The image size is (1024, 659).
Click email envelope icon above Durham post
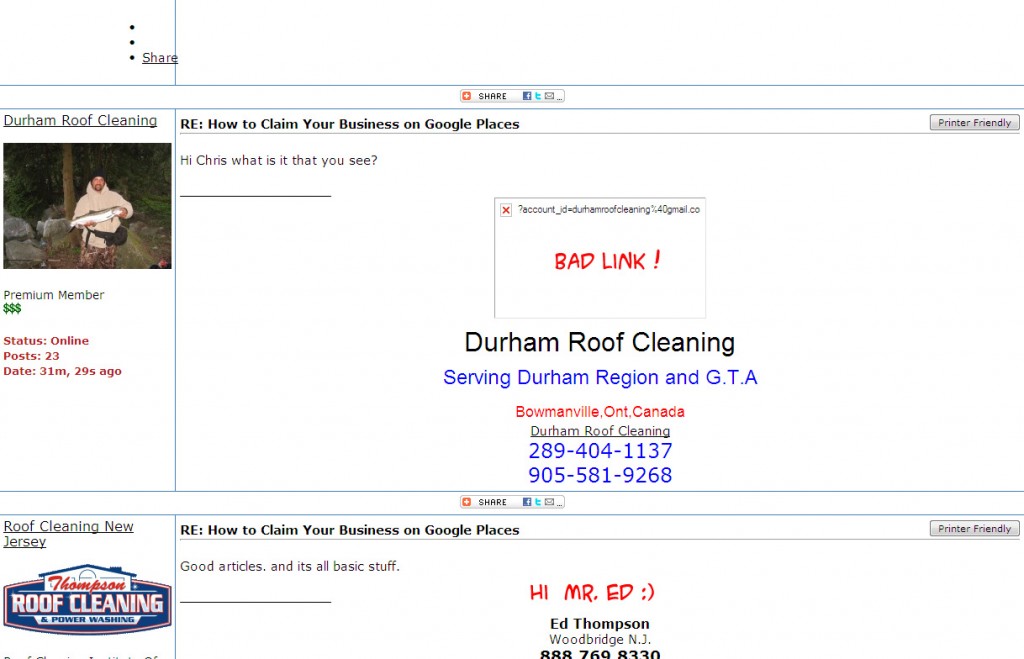(549, 96)
